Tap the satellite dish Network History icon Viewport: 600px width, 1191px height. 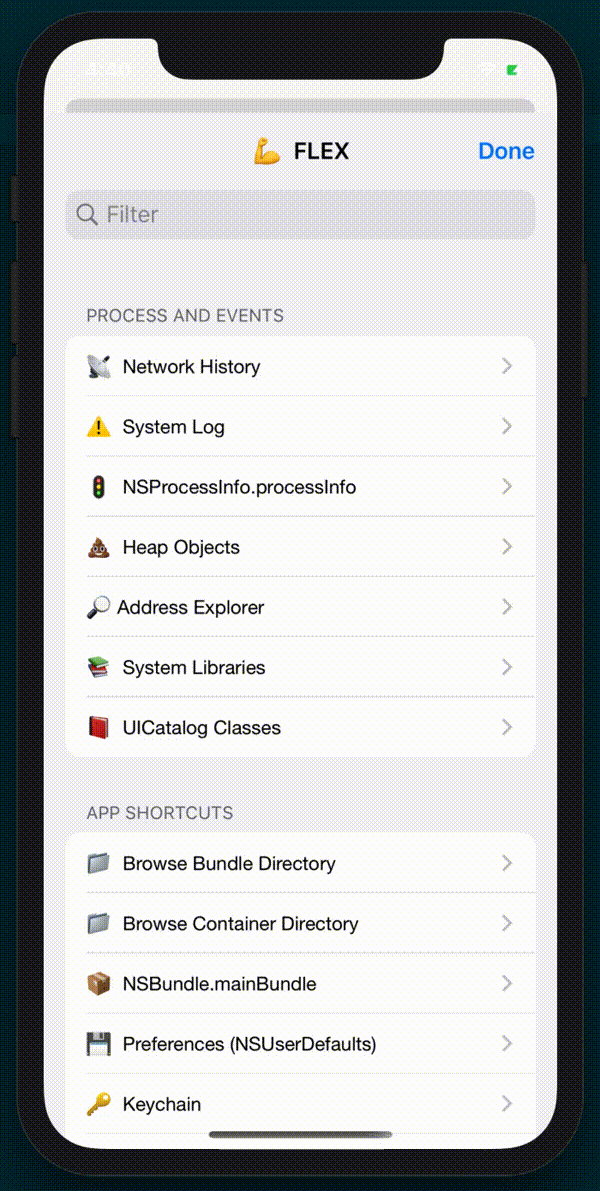pyautogui.click(x=99, y=367)
